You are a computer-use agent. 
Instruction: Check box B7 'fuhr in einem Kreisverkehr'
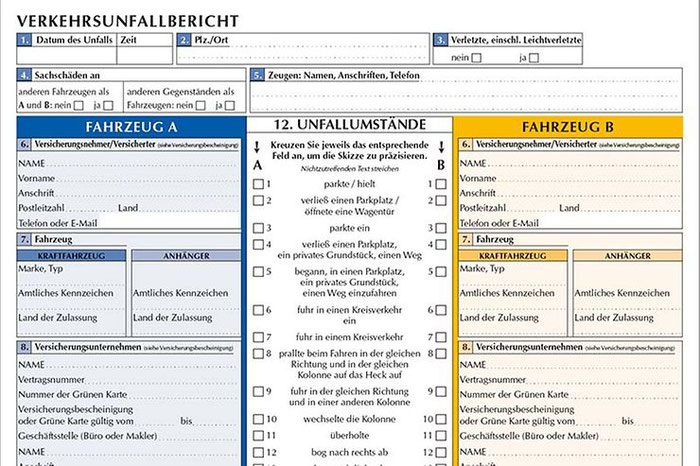click(x=441, y=337)
